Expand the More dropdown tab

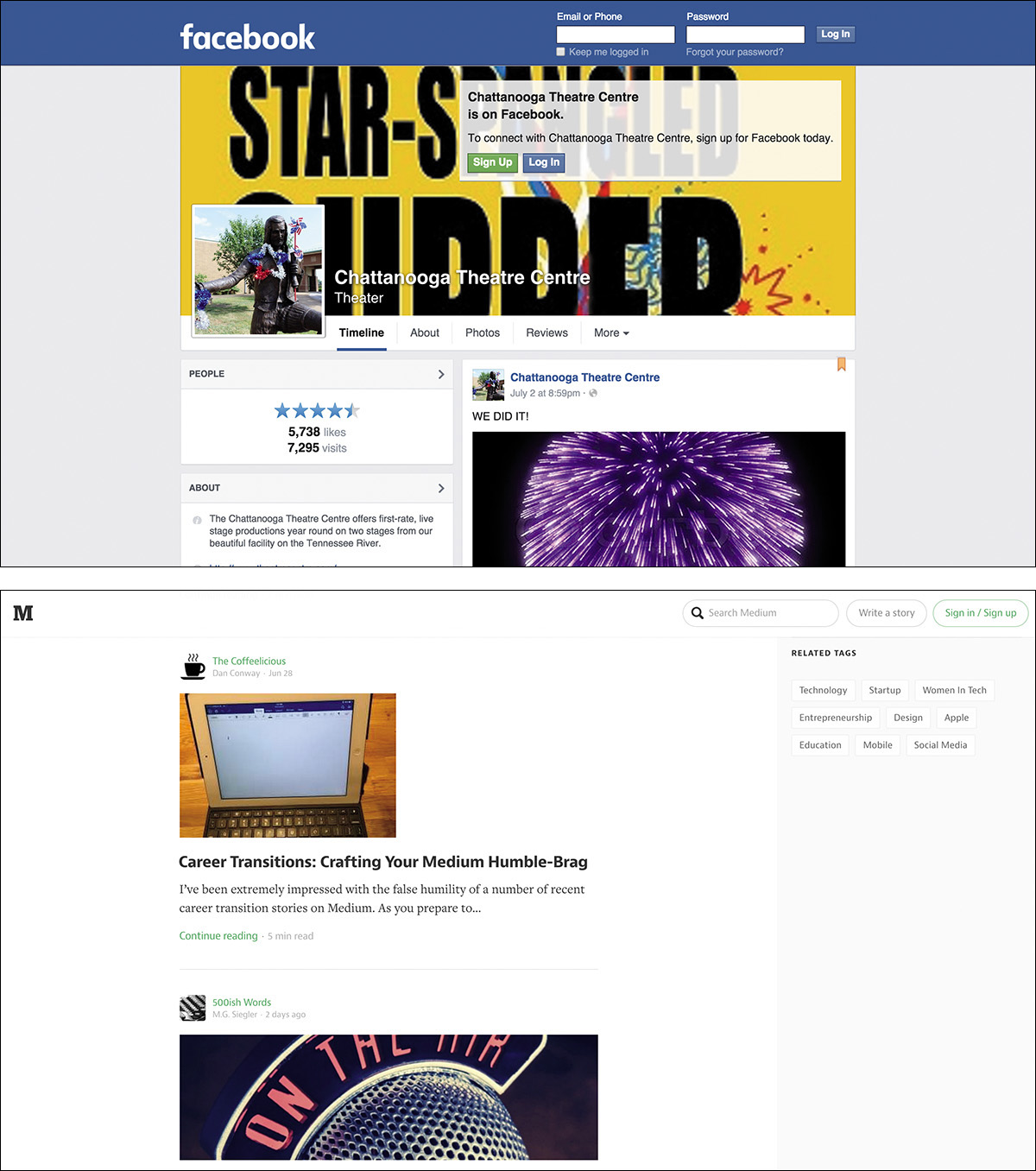(611, 332)
